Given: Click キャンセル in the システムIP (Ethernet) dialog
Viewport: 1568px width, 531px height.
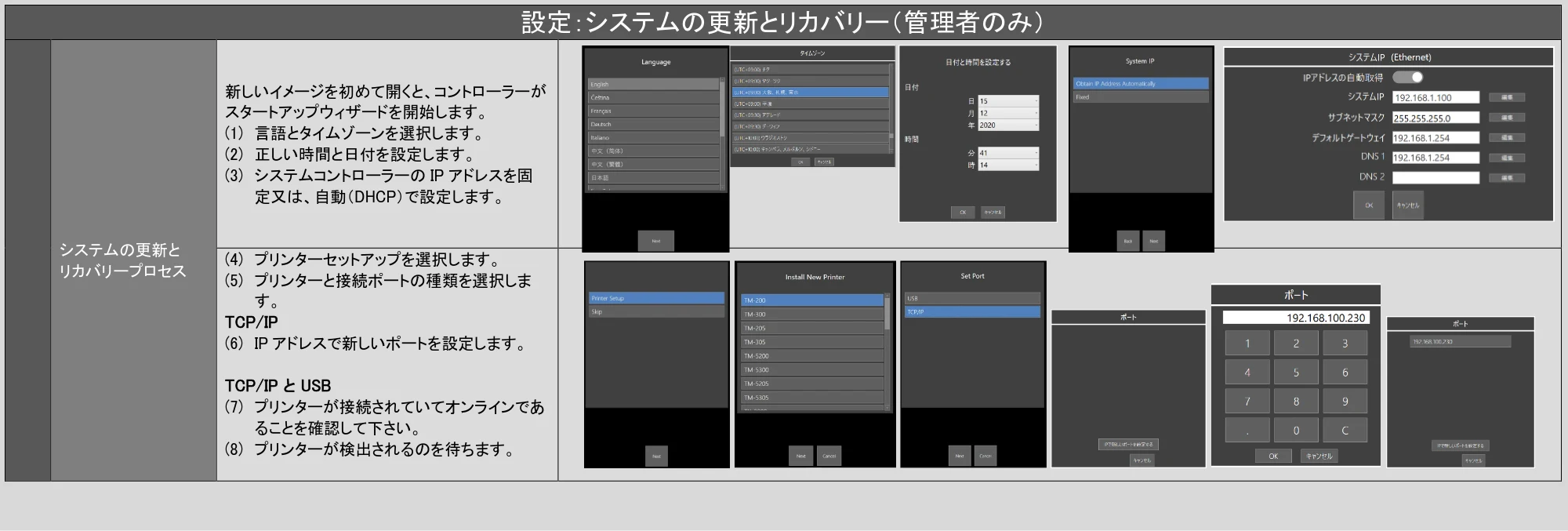Looking at the screenshot, I should point(1407,205).
